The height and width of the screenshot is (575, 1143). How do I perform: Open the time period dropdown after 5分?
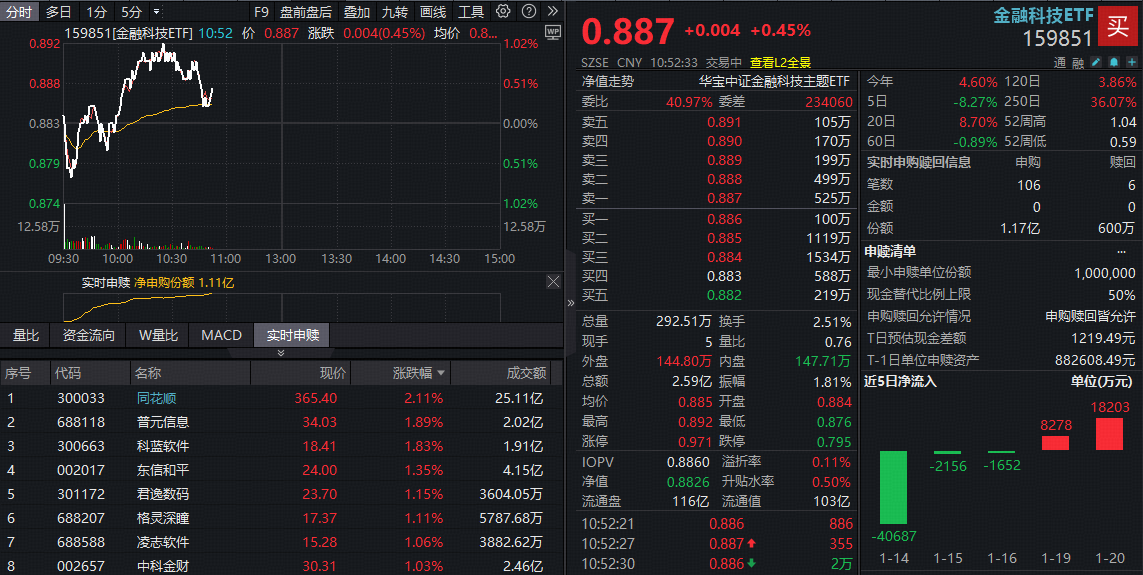click(x=155, y=12)
